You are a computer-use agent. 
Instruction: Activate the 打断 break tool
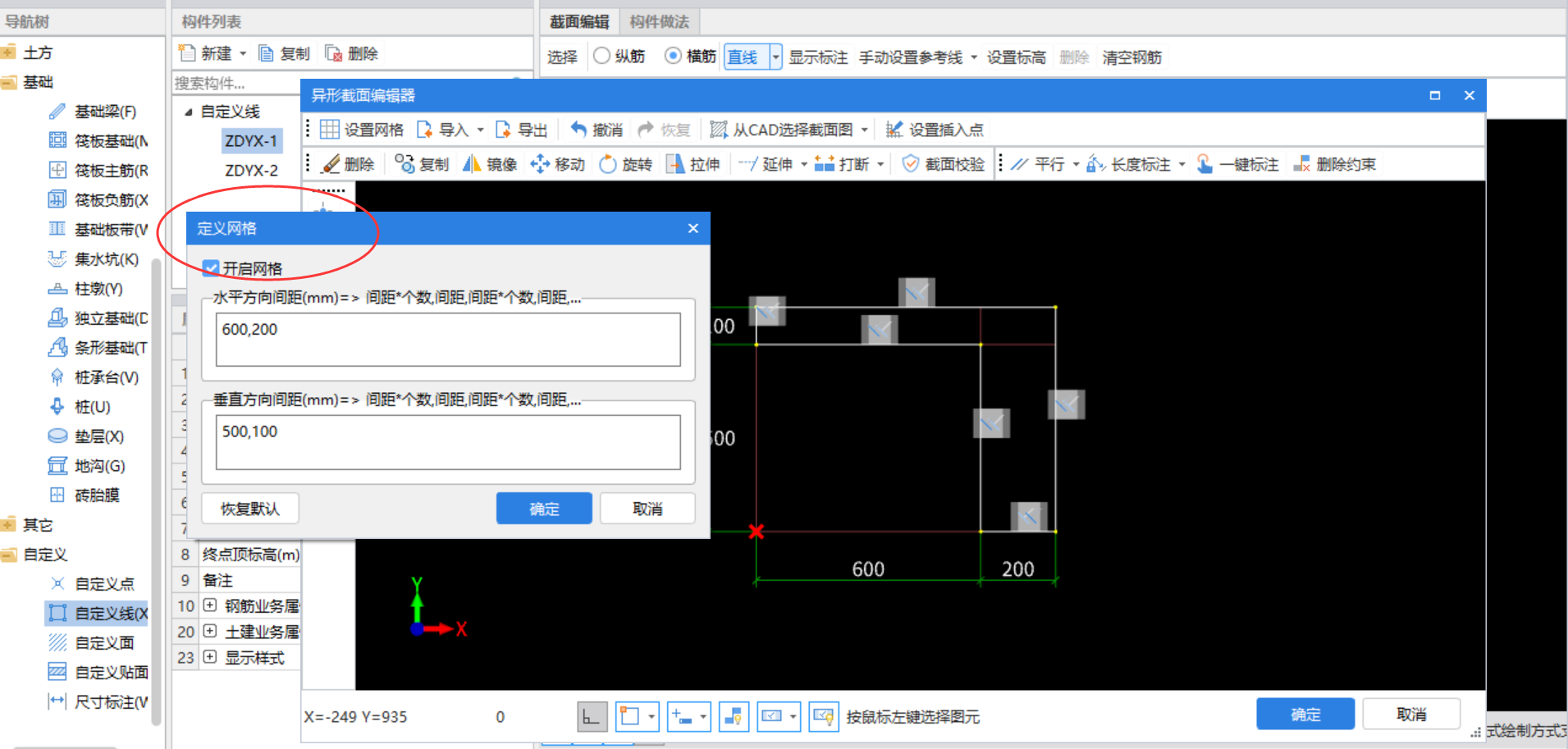tap(842, 164)
